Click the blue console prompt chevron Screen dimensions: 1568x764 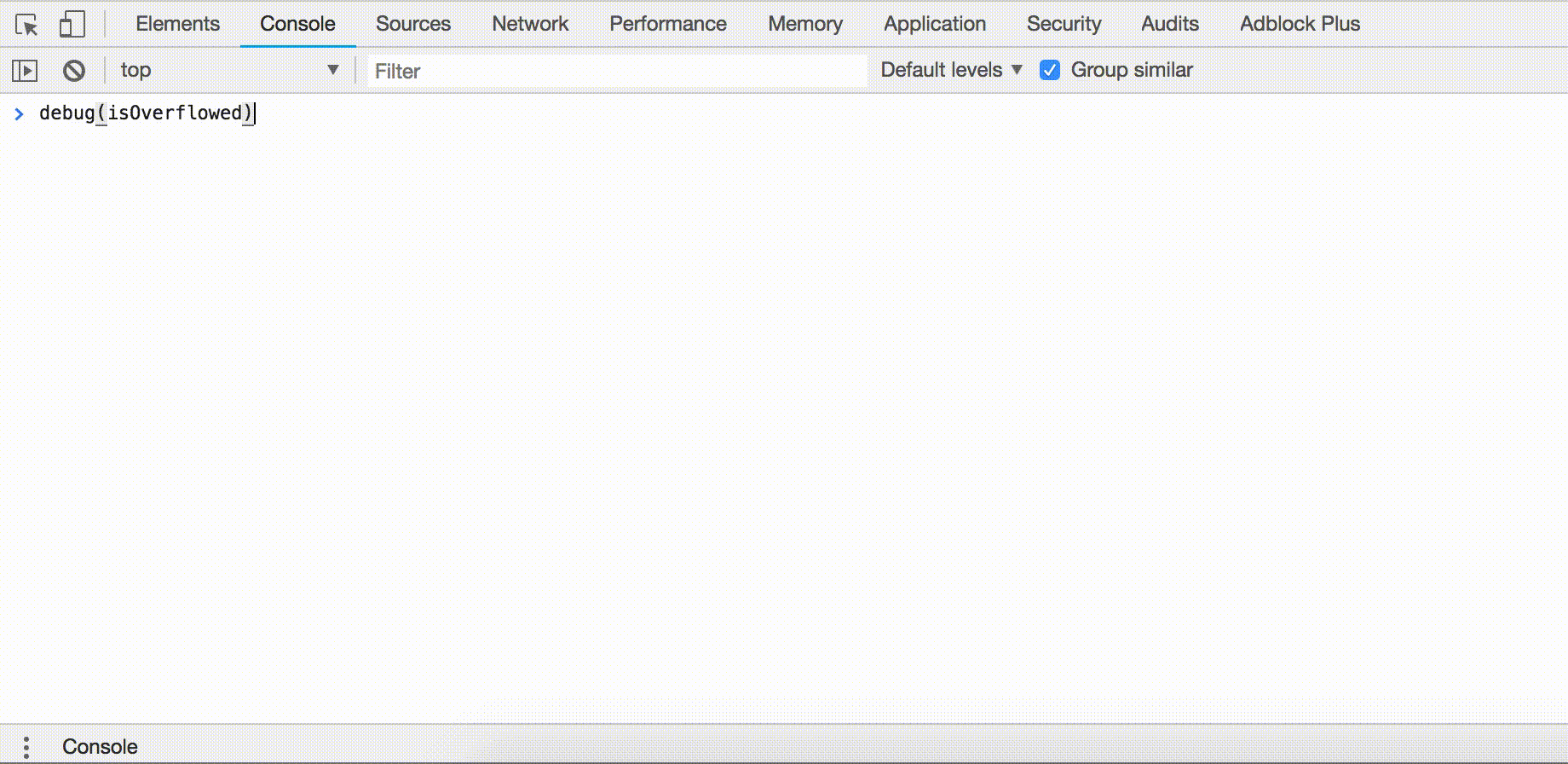click(19, 114)
